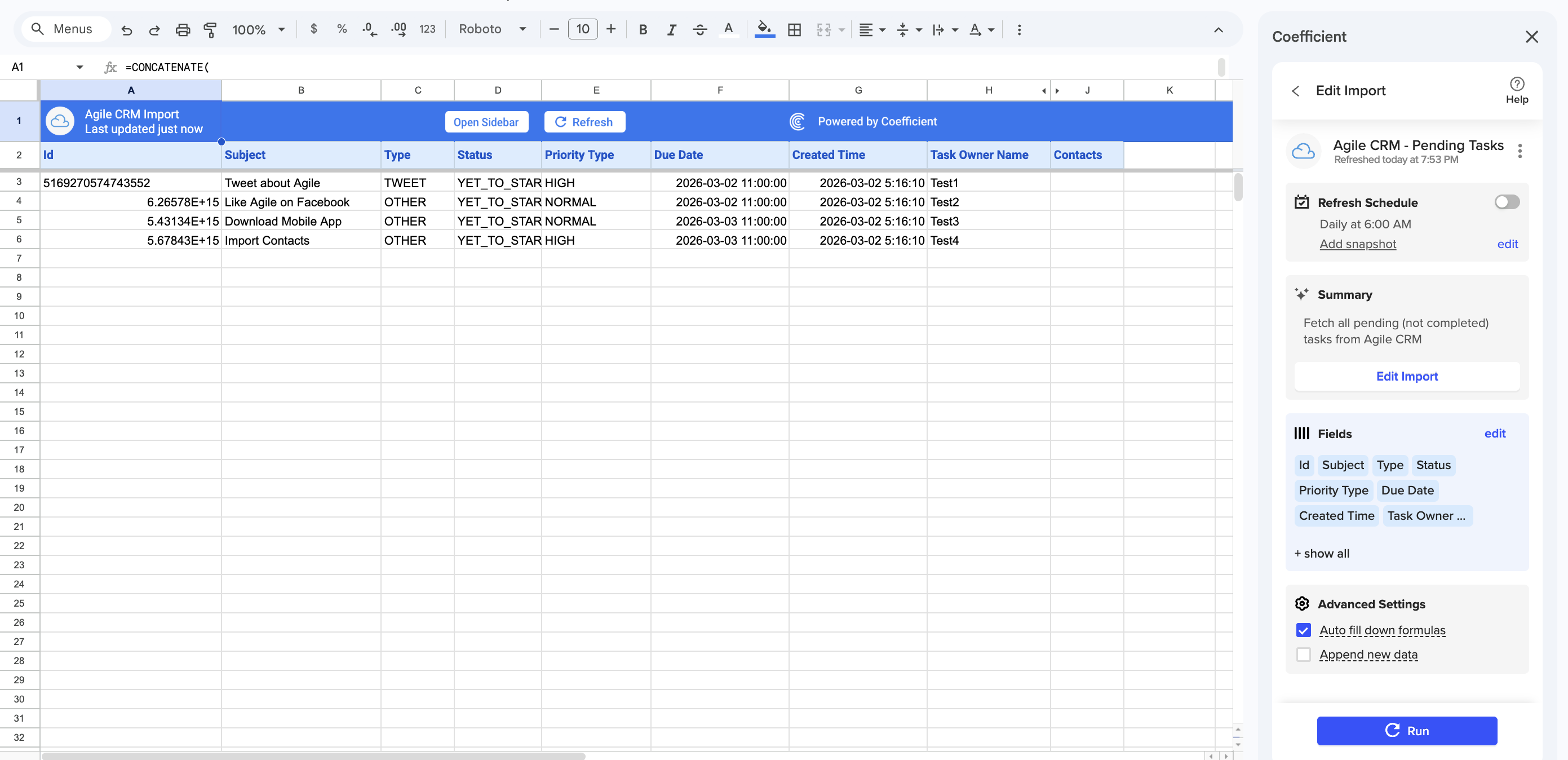The height and width of the screenshot is (760, 1568).
Task: Click the 'Priority Type' field chip
Action: [1333, 491]
